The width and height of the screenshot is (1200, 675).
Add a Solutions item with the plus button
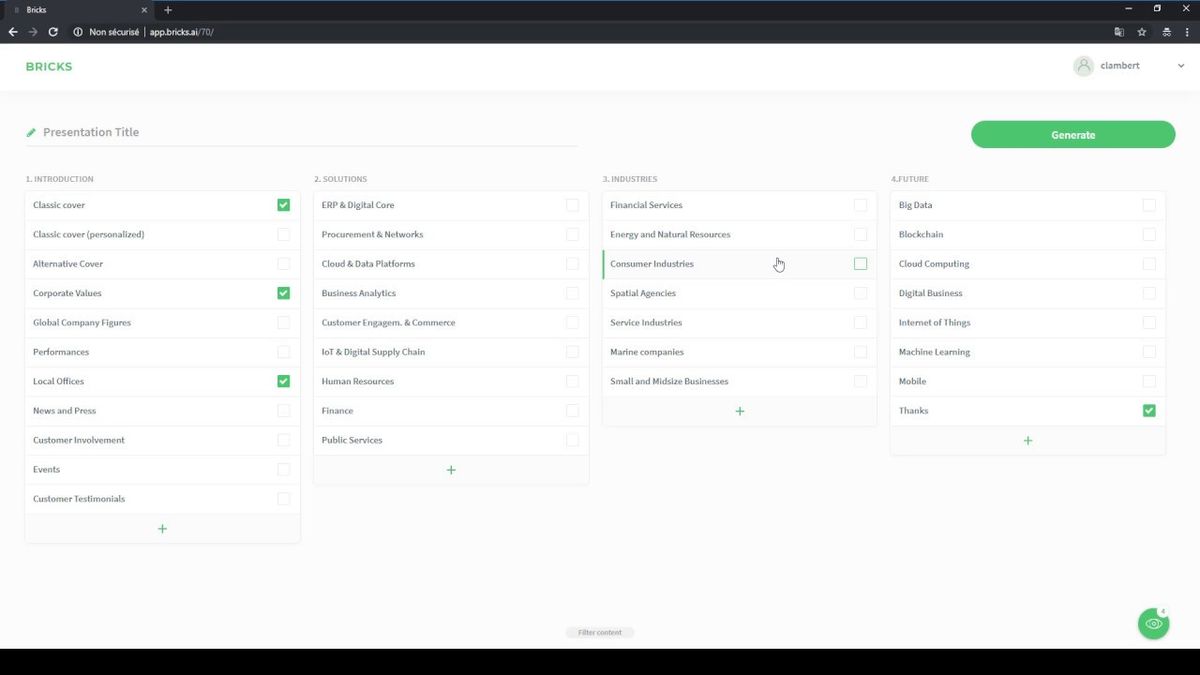450,469
